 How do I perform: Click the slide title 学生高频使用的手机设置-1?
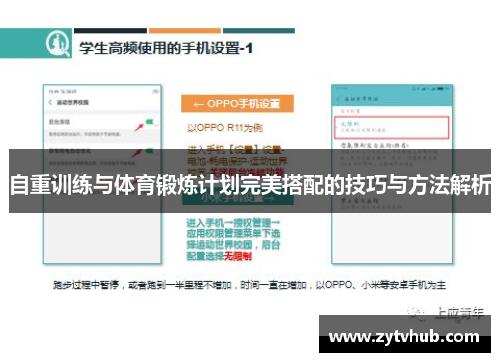166,49
